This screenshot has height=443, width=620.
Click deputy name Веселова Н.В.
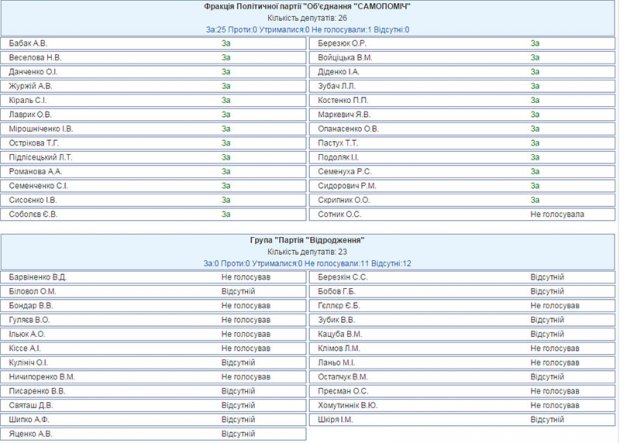pyautogui.click(x=33, y=58)
